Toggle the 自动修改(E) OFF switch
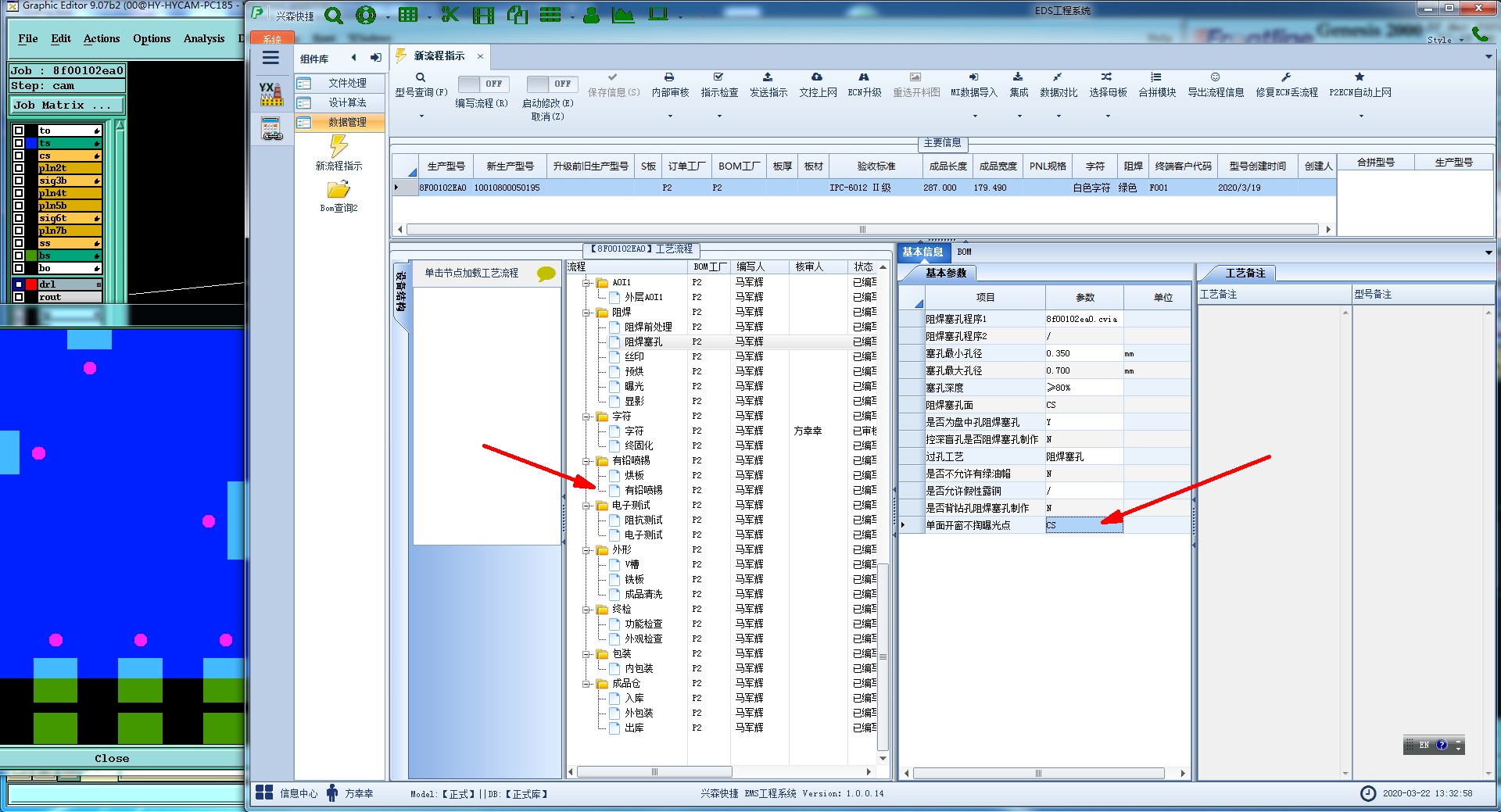The image size is (1501, 812). coord(551,84)
